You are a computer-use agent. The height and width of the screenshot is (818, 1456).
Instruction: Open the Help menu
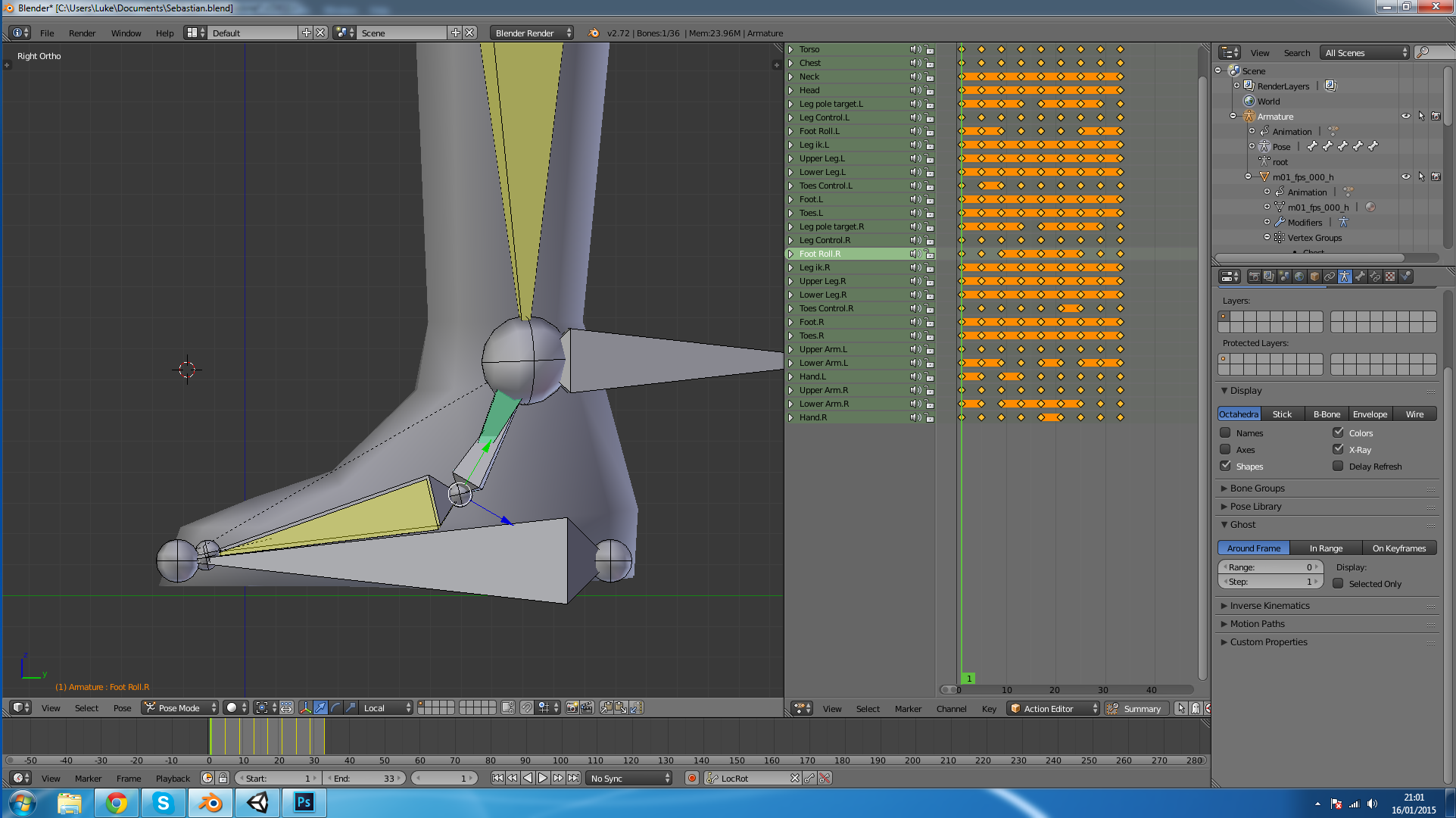164,33
